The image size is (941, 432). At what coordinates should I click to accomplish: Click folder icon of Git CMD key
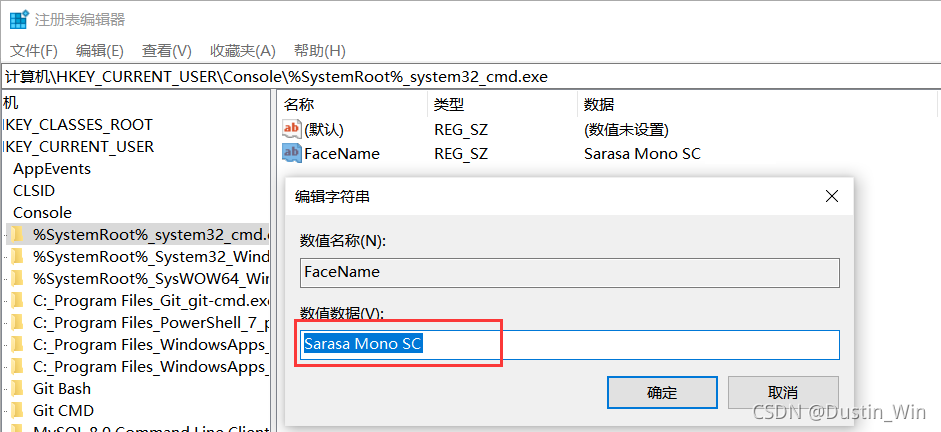[x=17, y=411]
